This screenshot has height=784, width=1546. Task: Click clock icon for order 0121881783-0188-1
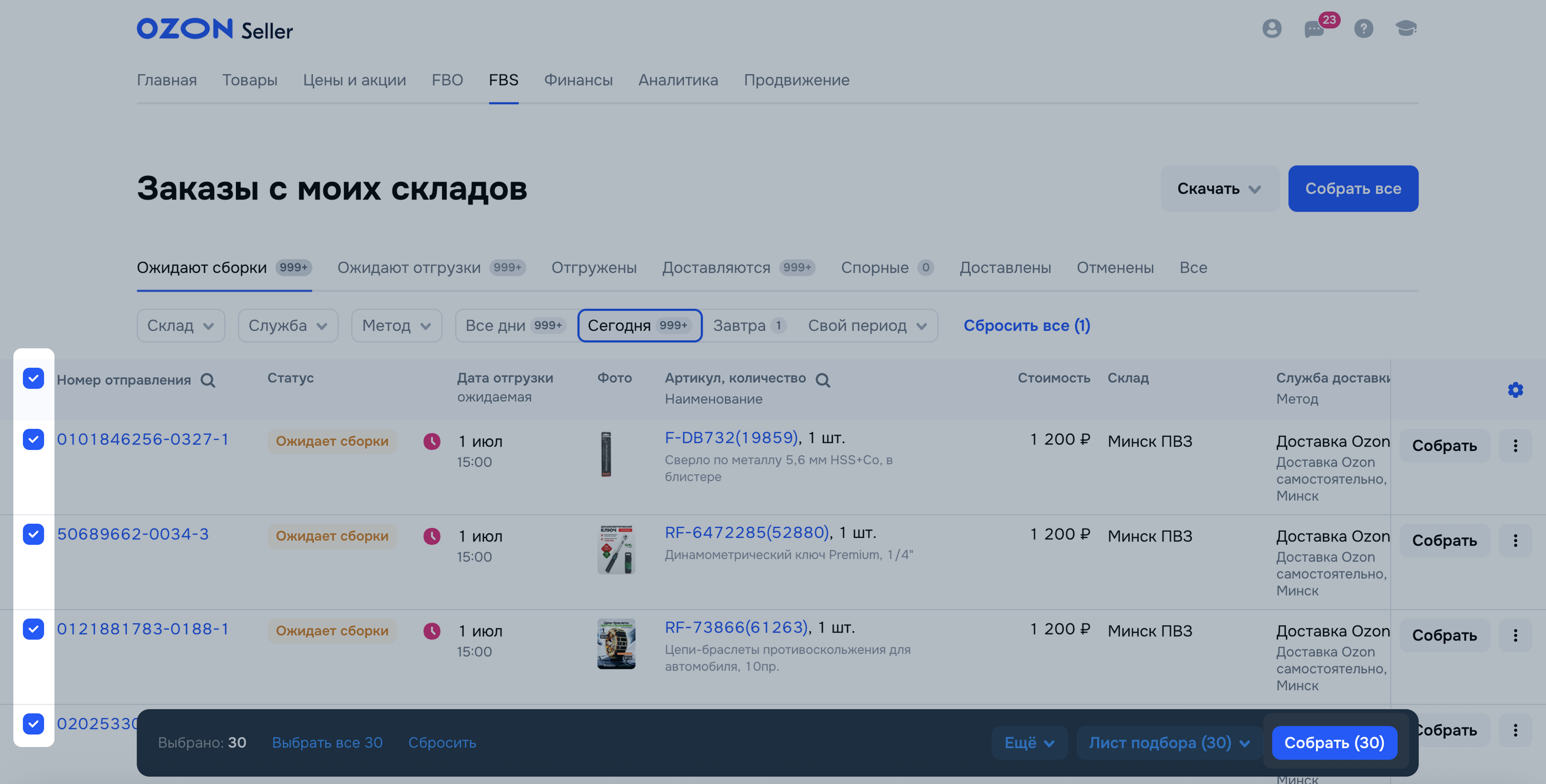pyautogui.click(x=432, y=631)
